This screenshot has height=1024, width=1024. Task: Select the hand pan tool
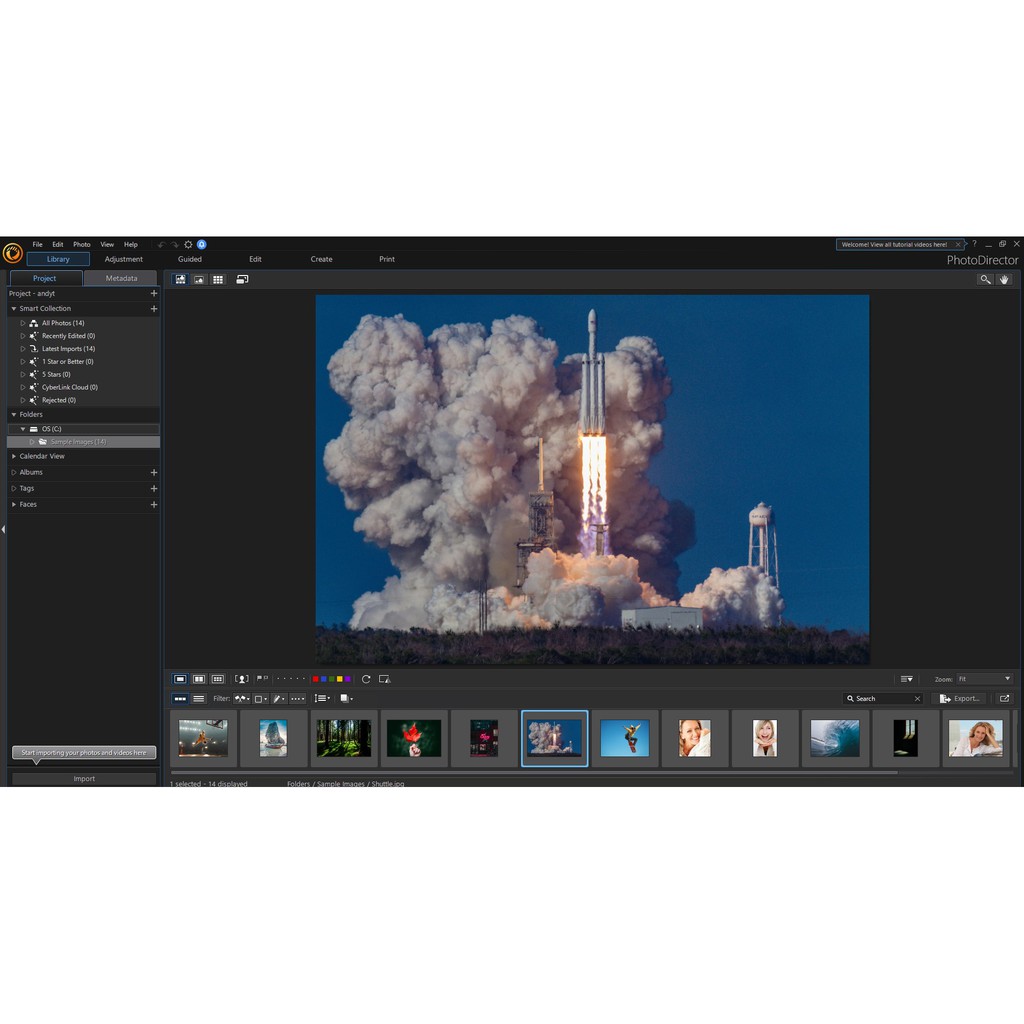tap(1004, 280)
